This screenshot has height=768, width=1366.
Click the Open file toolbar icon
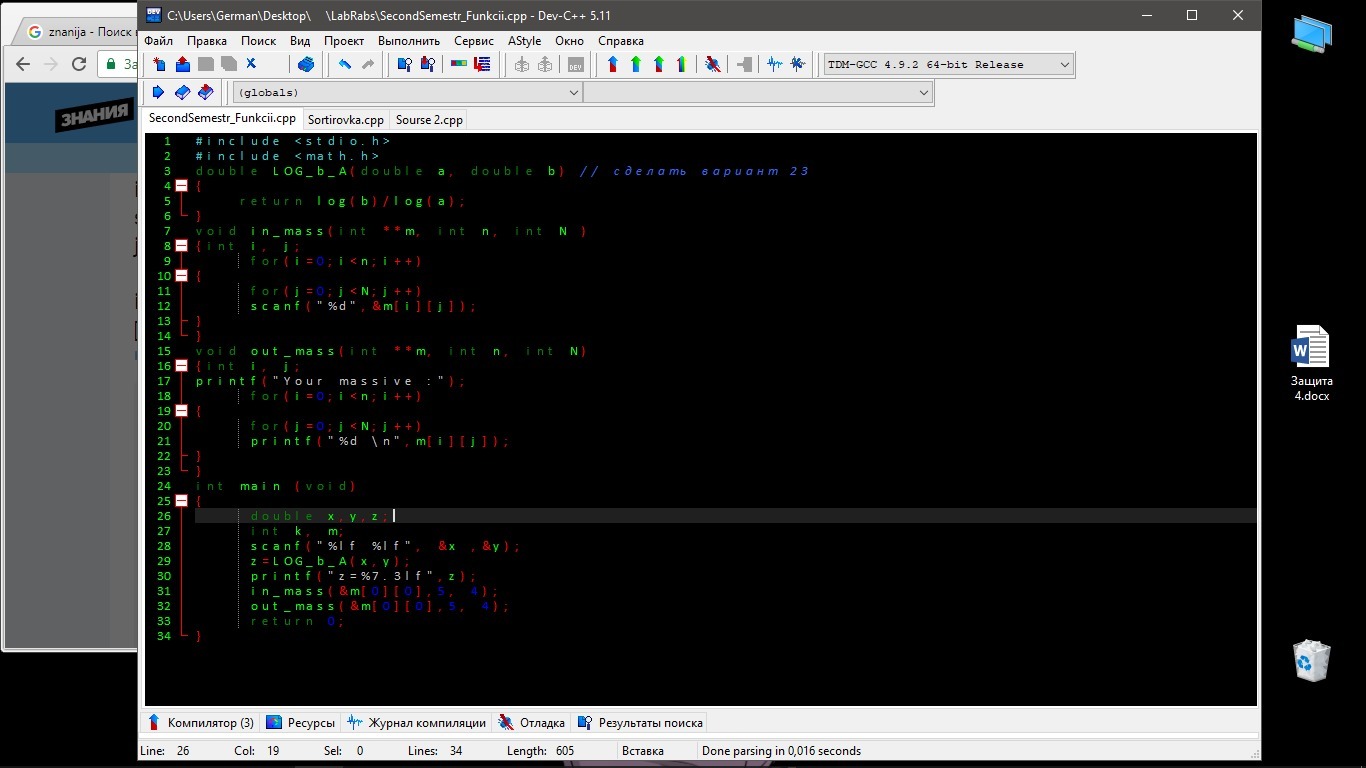coord(182,64)
